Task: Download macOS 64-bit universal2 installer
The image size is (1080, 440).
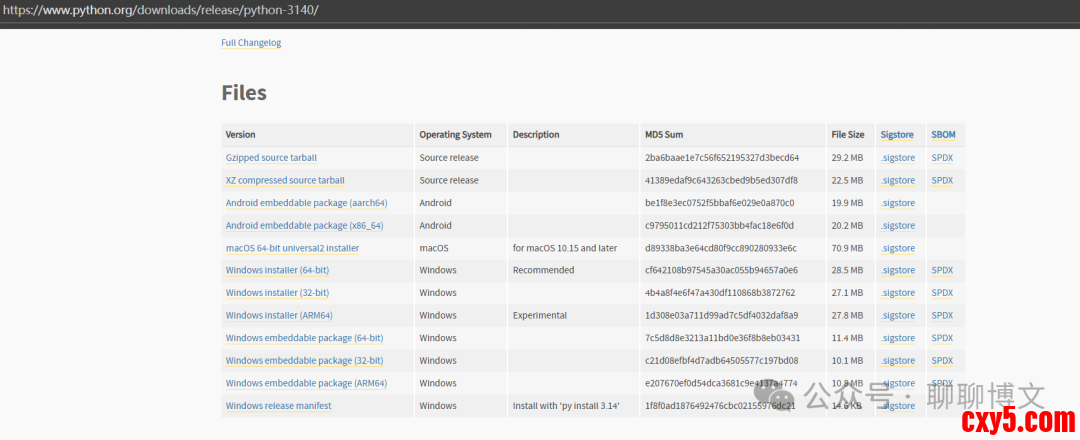Action: [292, 248]
